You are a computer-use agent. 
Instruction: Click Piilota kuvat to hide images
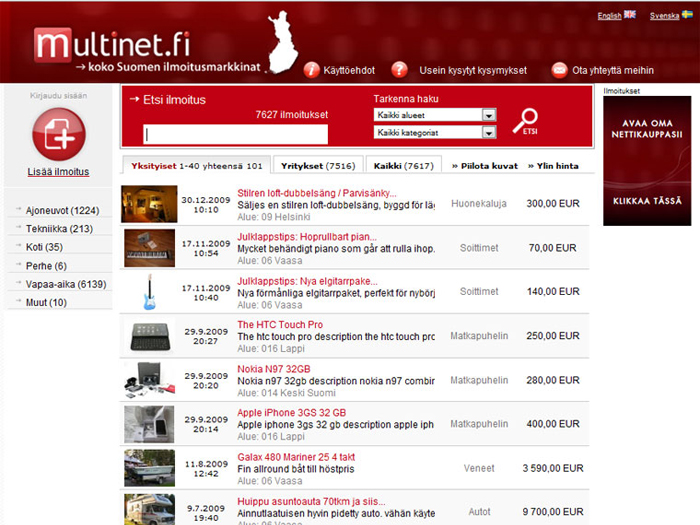coord(485,166)
